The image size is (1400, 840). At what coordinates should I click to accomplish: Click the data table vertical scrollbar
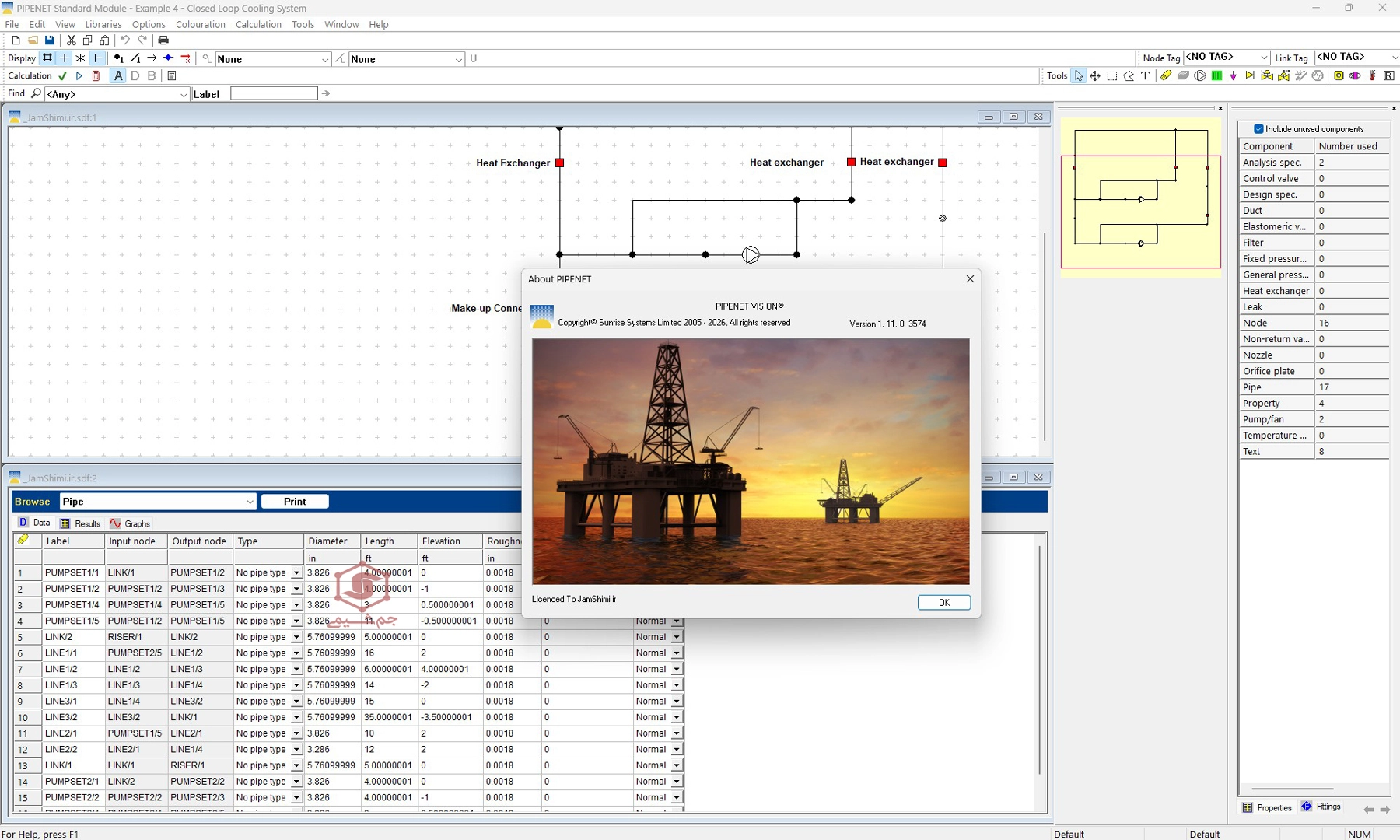[x=1039, y=660]
